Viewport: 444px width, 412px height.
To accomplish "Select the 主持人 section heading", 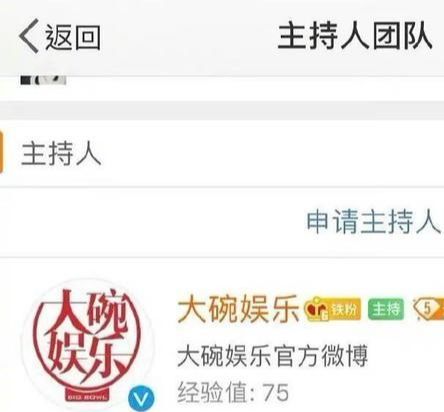I will (x=61, y=153).
